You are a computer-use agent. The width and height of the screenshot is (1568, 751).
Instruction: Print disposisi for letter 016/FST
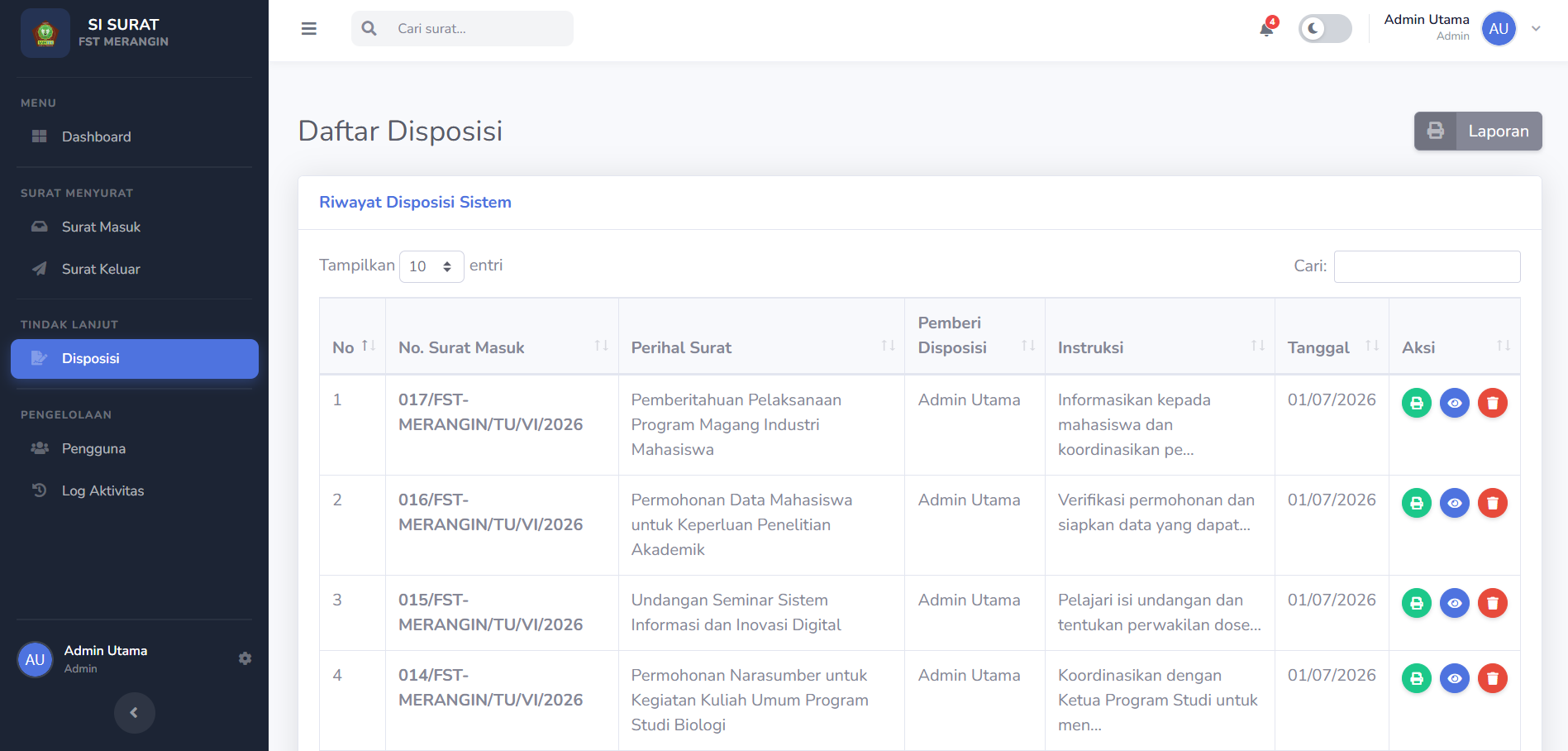tap(1417, 503)
